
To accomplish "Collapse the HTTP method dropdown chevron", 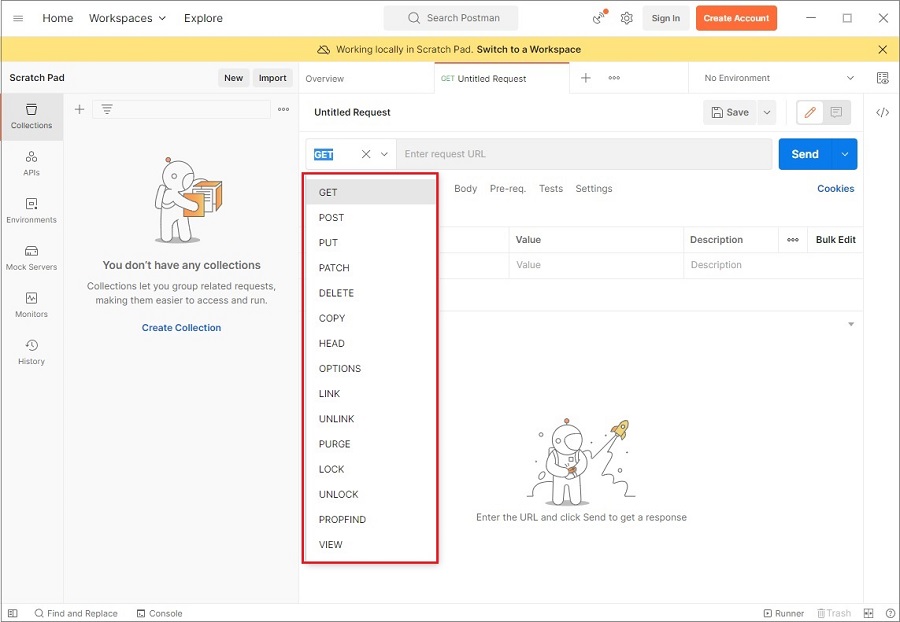I will click(x=384, y=154).
